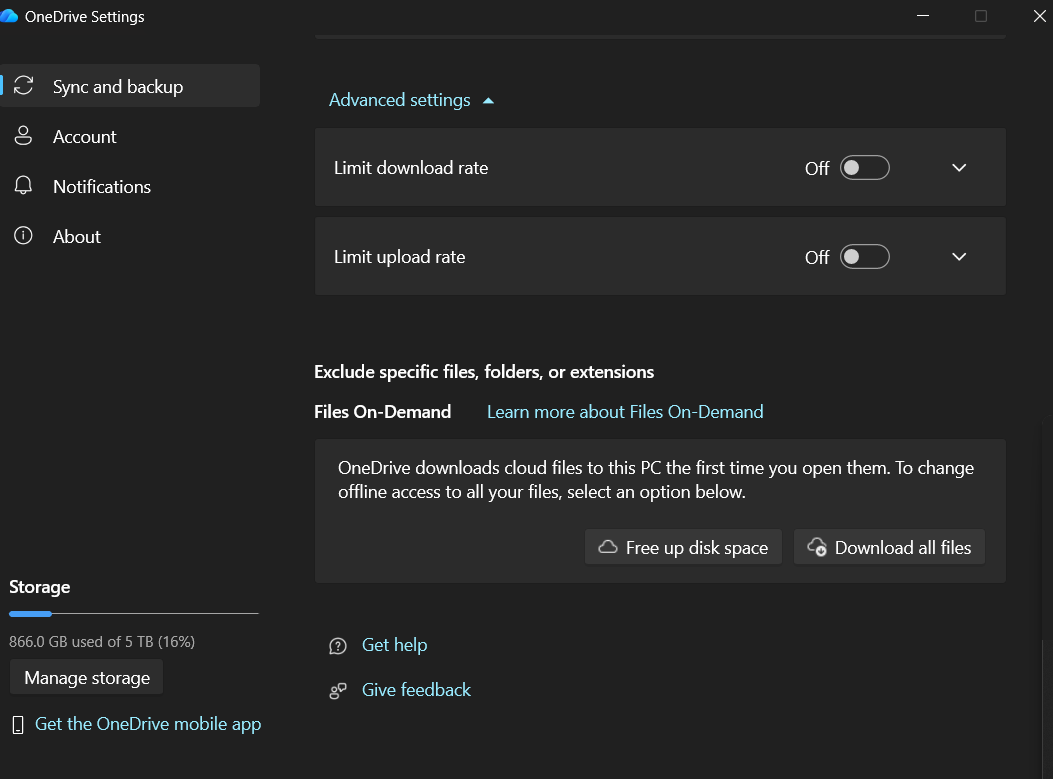Image resolution: width=1053 pixels, height=779 pixels.
Task: Click the Sync and backup arrows icon
Action: pos(23,86)
